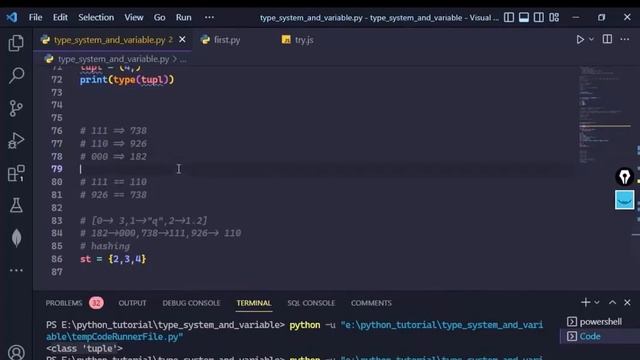
Task: Click terminal output <class 'tuple'>
Action: [x=84, y=348]
